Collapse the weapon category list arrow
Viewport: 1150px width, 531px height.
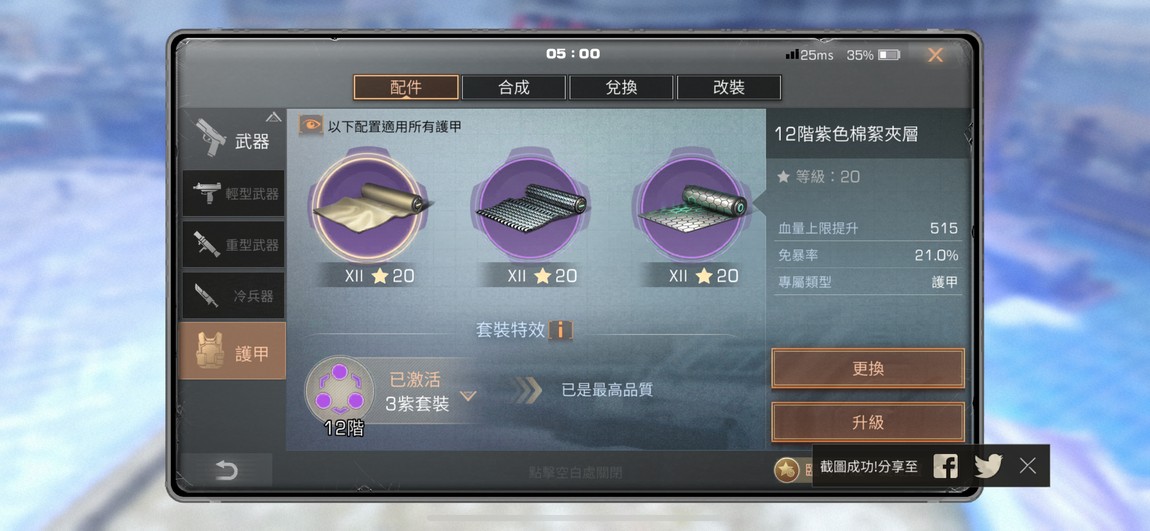[274, 117]
